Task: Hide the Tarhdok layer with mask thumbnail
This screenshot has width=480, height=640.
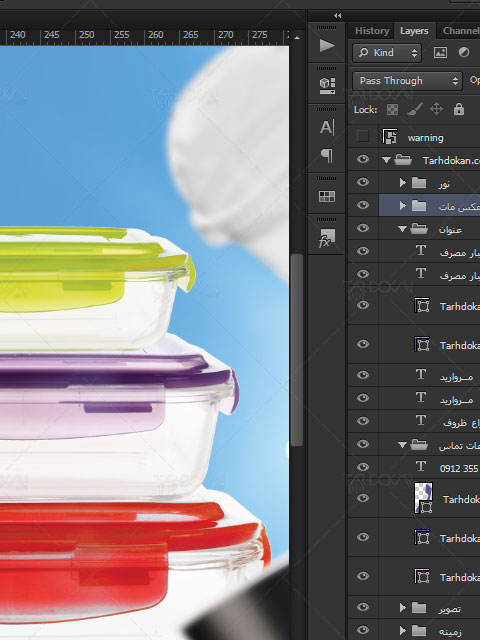Action: click(x=362, y=498)
